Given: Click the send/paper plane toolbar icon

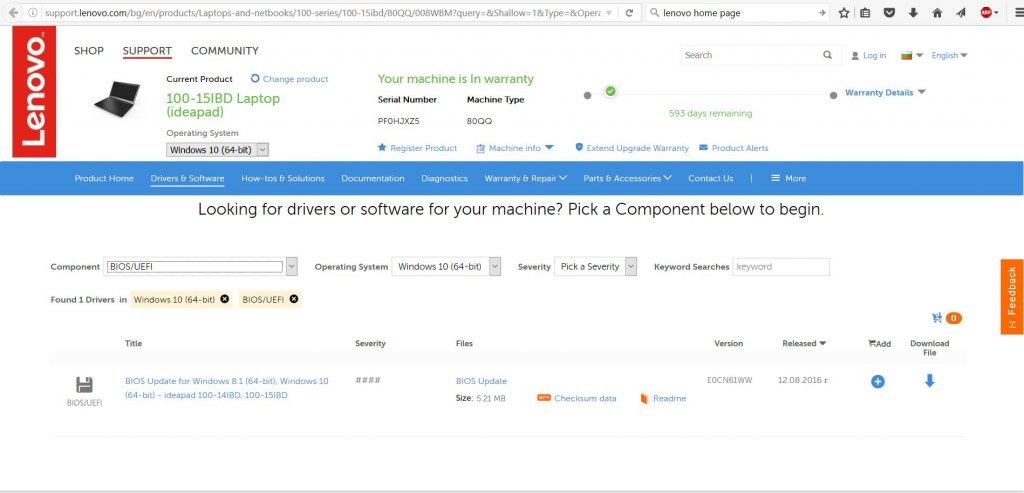Looking at the screenshot, I should [x=961, y=12].
